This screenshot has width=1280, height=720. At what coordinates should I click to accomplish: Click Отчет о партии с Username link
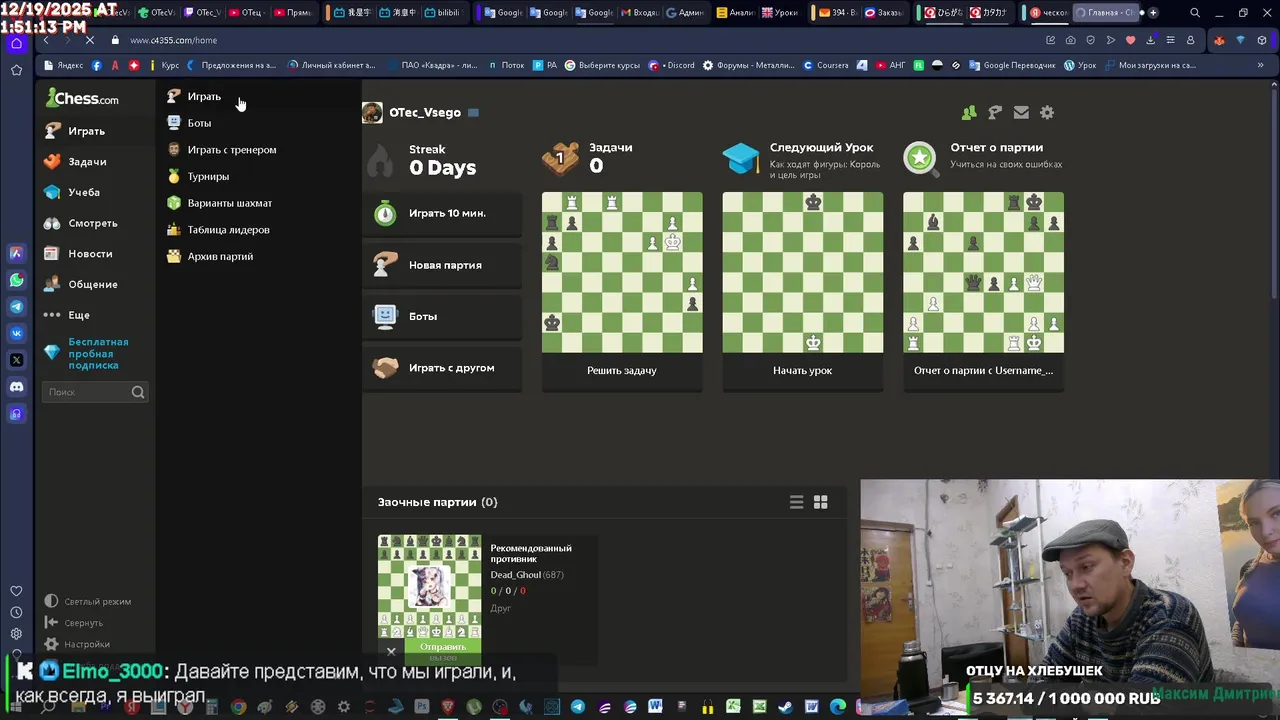(x=984, y=371)
